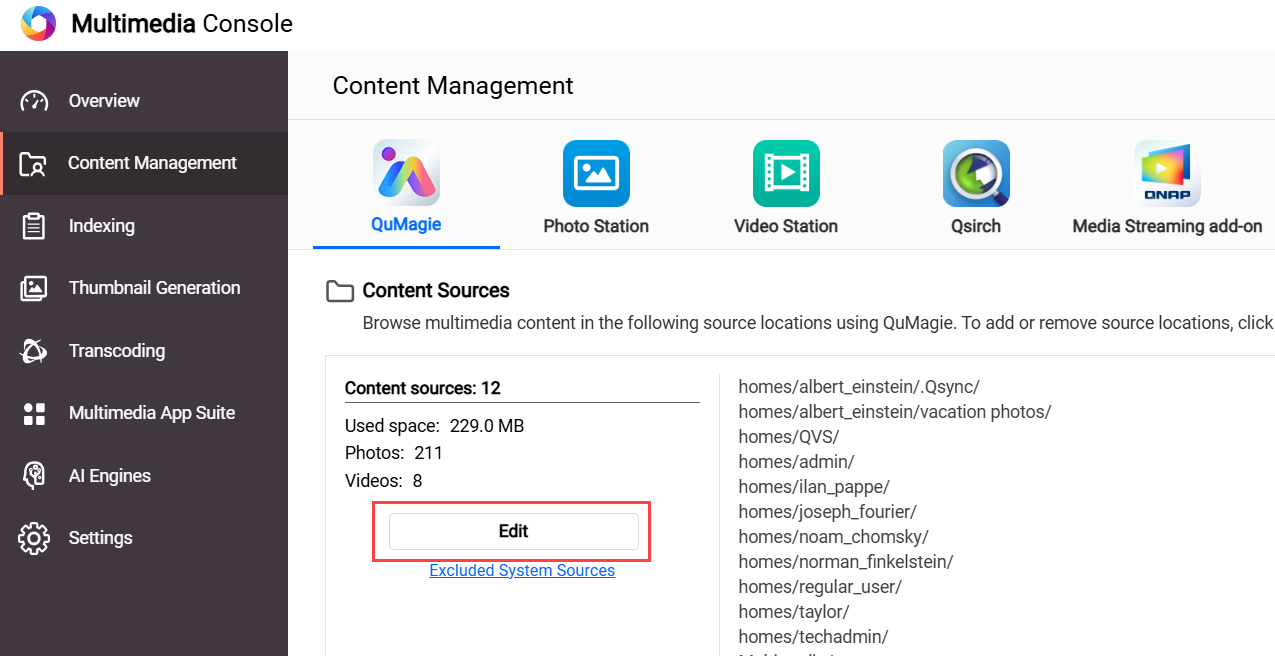The height and width of the screenshot is (656, 1275).
Task: Open Multimedia App Suite grid icon
Action: (x=34, y=413)
